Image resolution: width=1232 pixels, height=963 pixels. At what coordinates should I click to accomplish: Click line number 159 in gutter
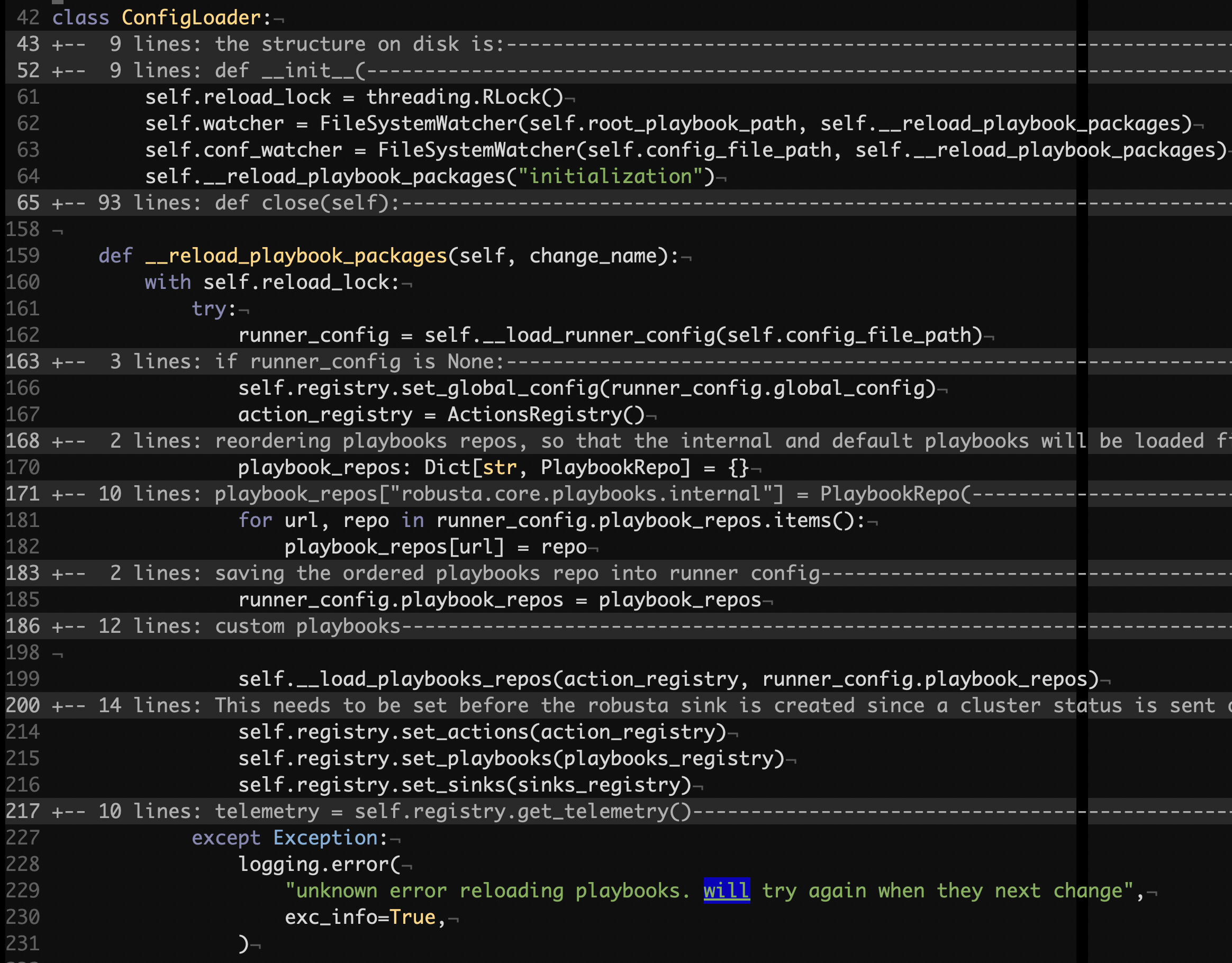pos(23,256)
